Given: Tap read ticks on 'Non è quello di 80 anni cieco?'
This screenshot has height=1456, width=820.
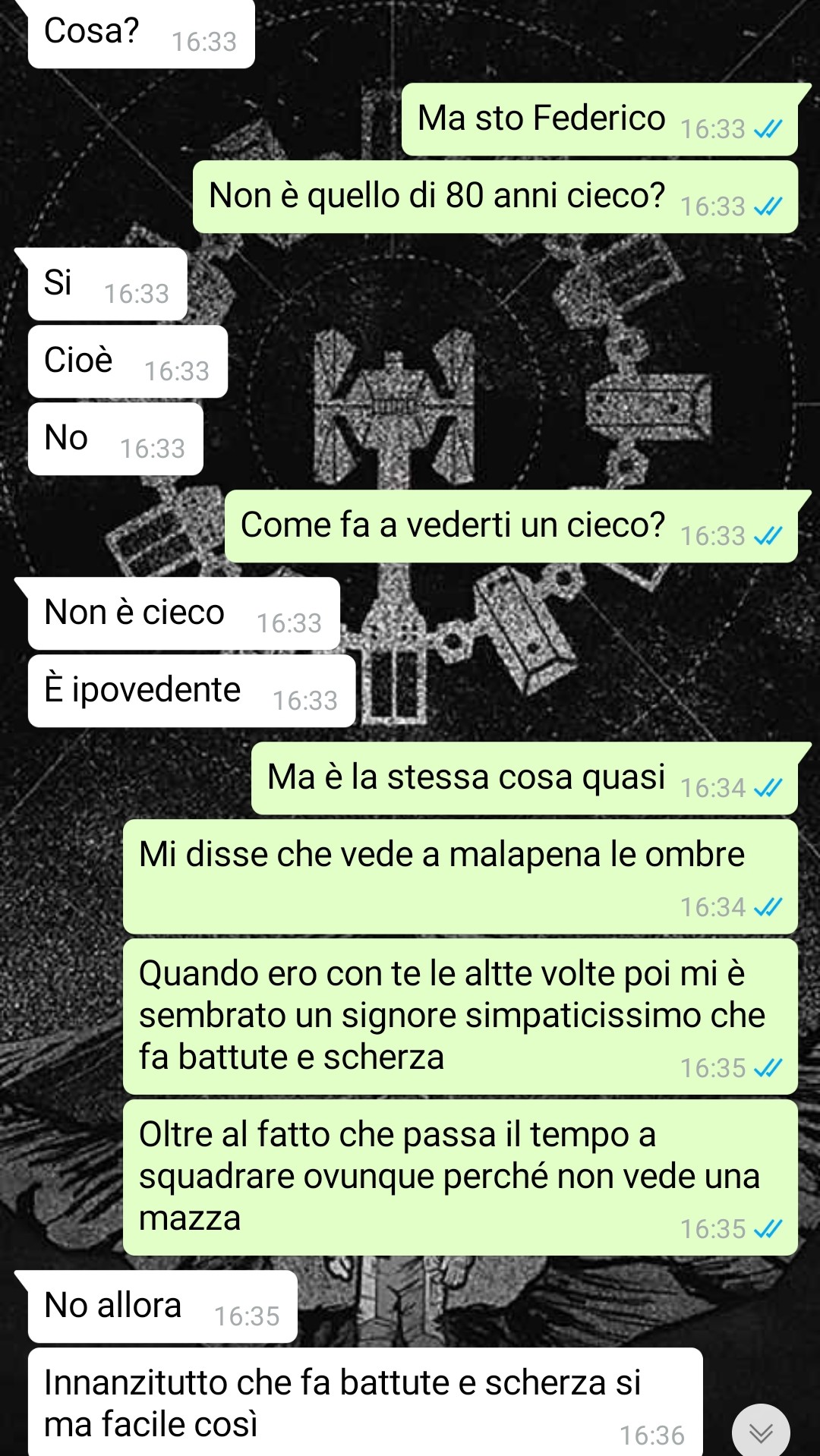Looking at the screenshot, I should point(768,207).
